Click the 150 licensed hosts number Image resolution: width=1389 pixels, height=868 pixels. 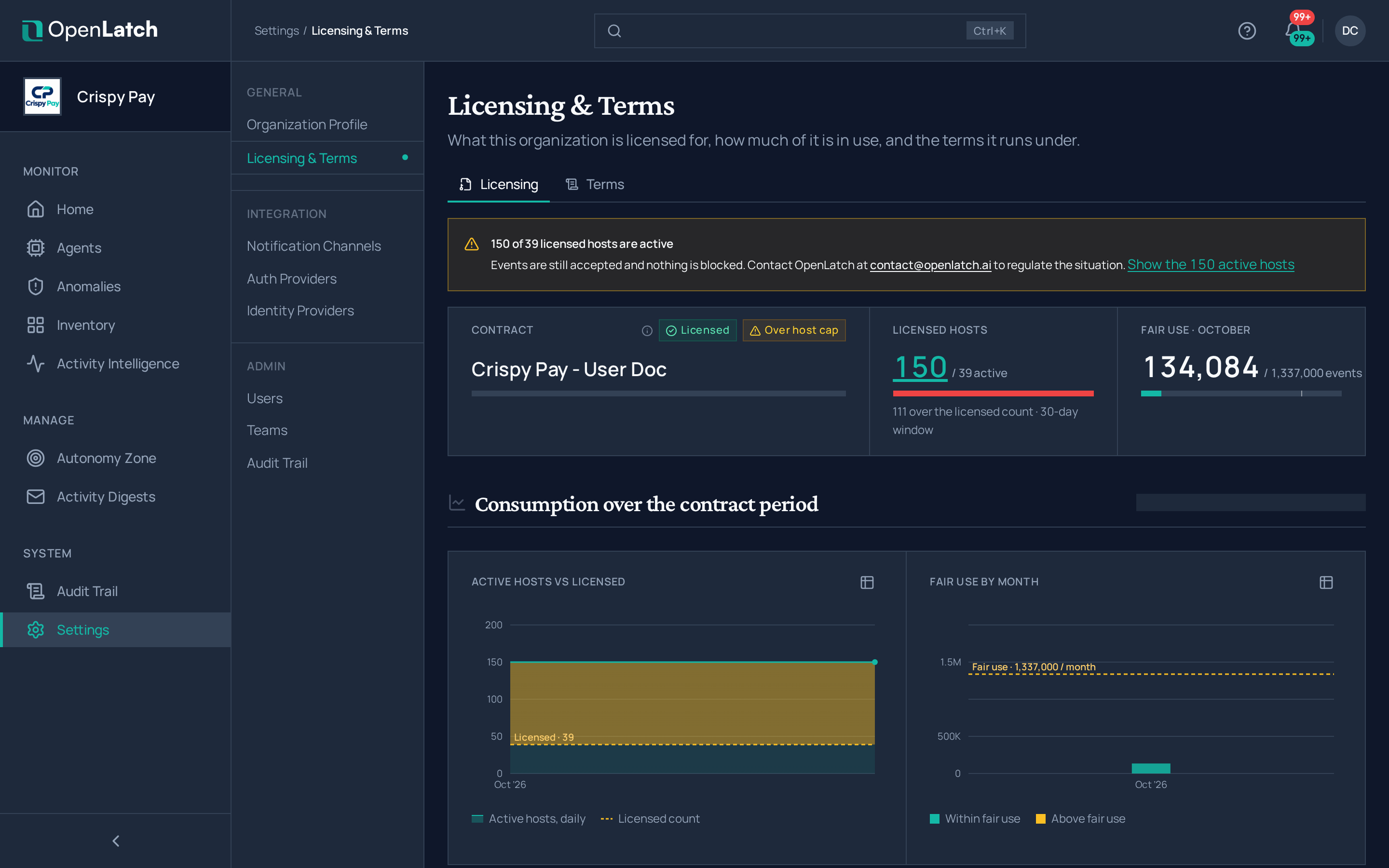(920, 367)
